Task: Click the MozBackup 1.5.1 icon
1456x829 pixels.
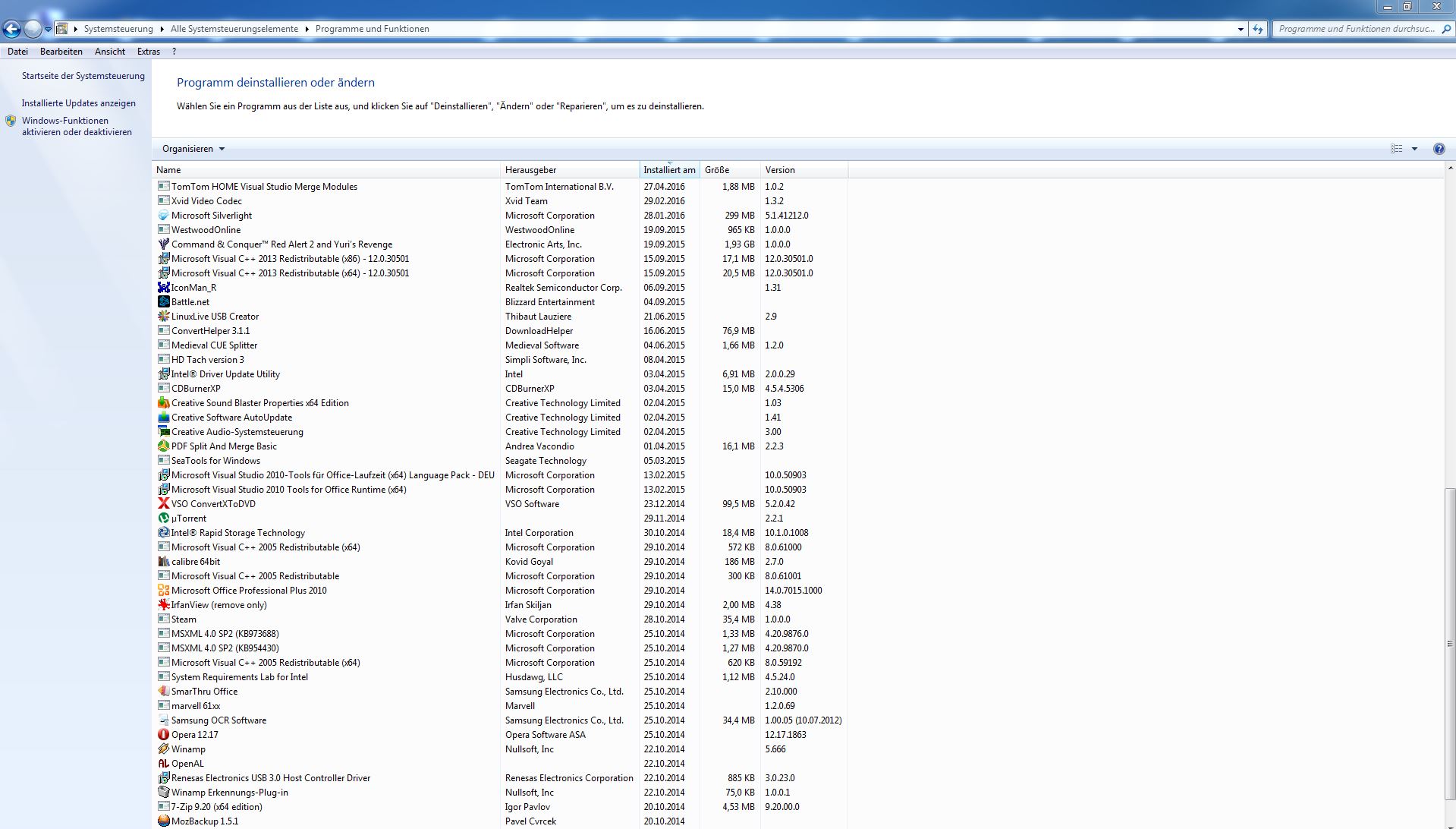Action: 163,821
